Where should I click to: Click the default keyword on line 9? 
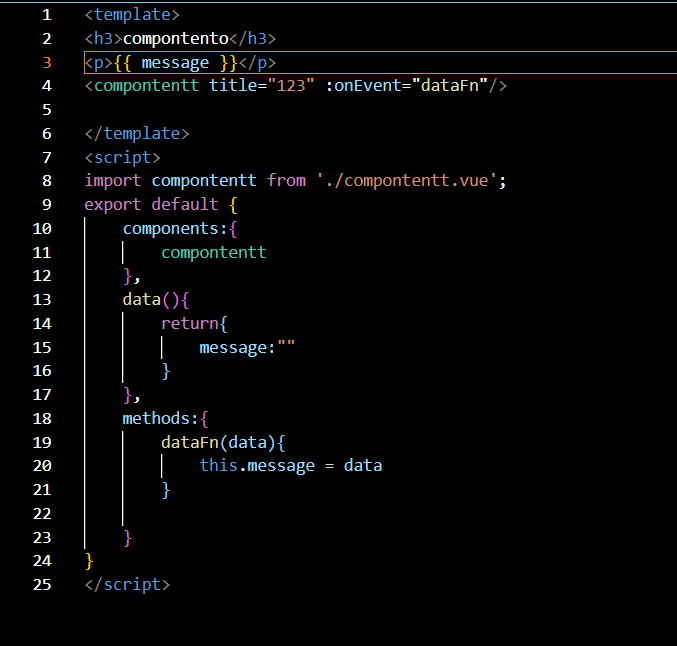click(x=185, y=204)
